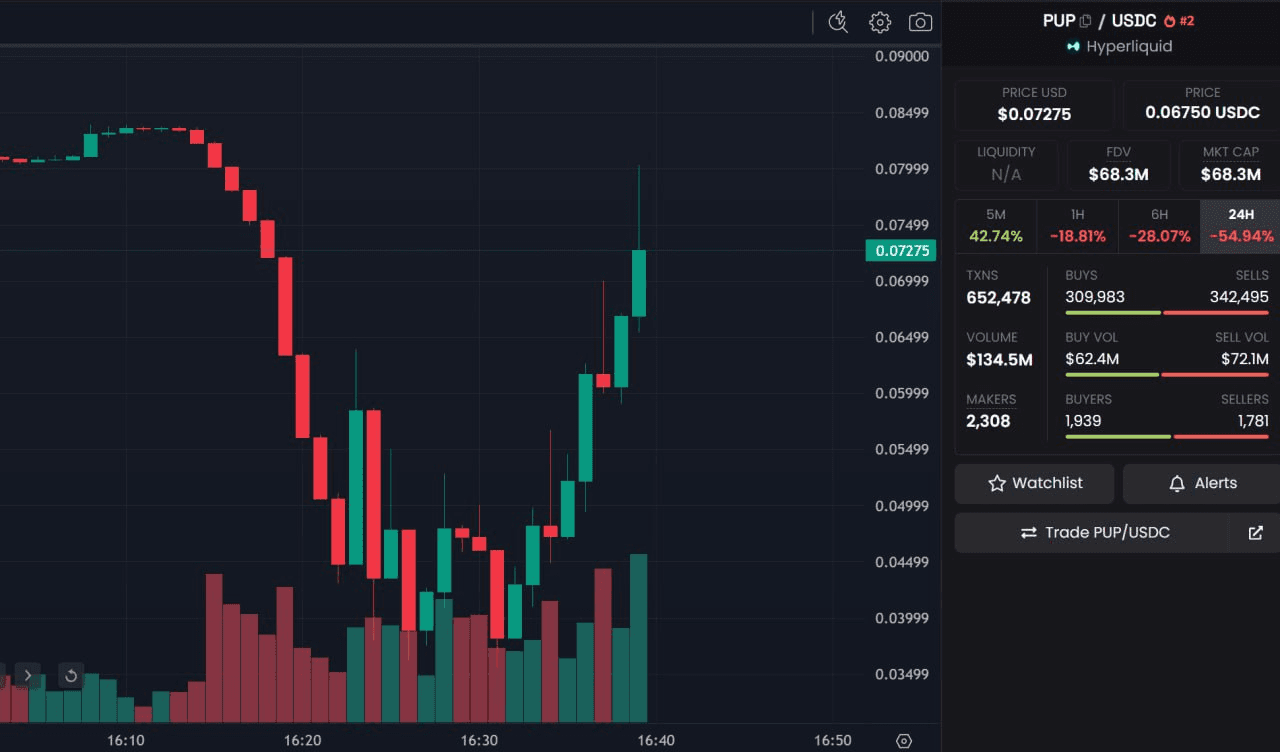Click the USDC quote symbol in header
Image resolution: width=1280 pixels, height=752 pixels.
(1134, 21)
